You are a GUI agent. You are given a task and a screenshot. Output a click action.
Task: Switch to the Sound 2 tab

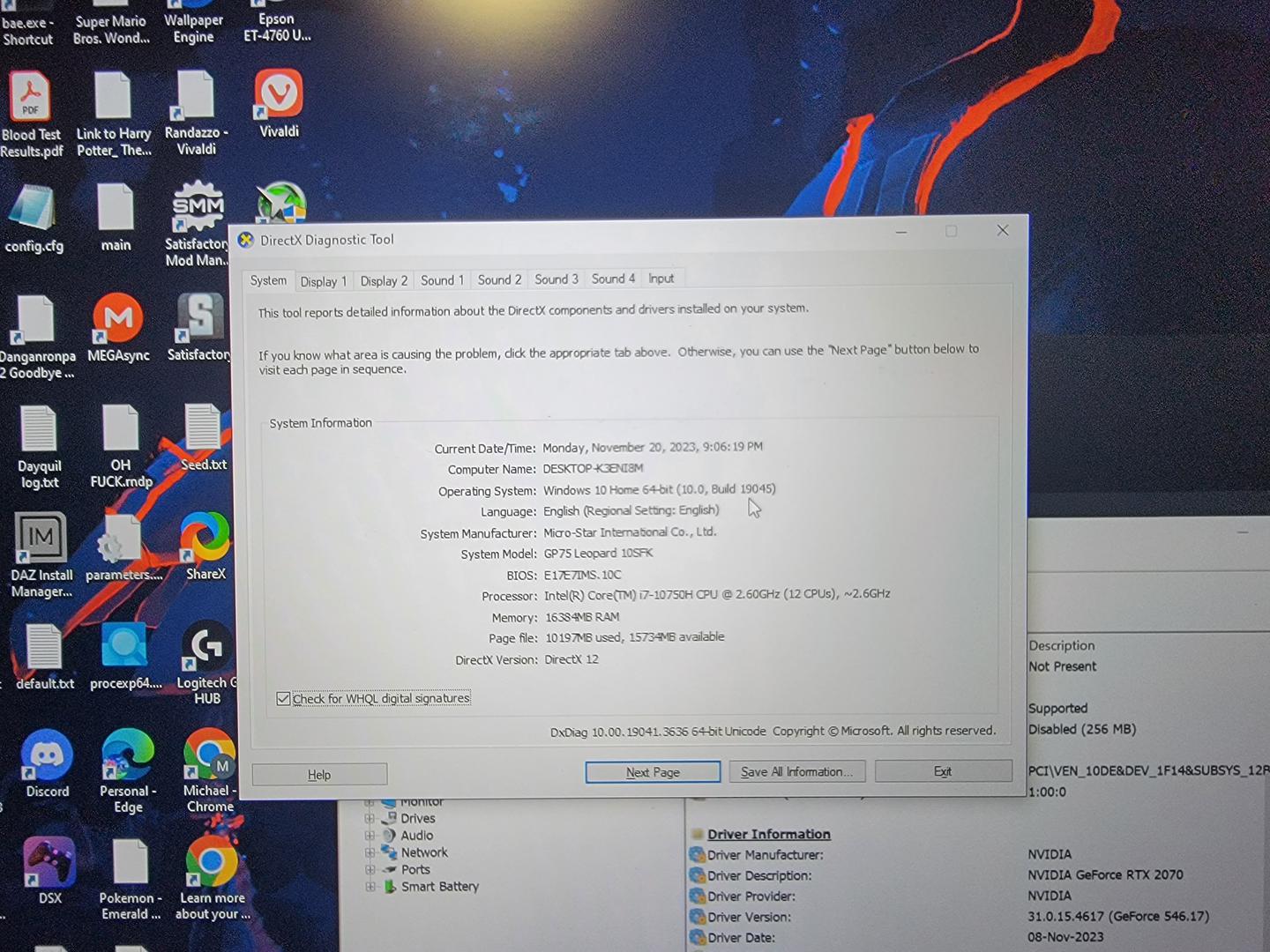(499, 279)
